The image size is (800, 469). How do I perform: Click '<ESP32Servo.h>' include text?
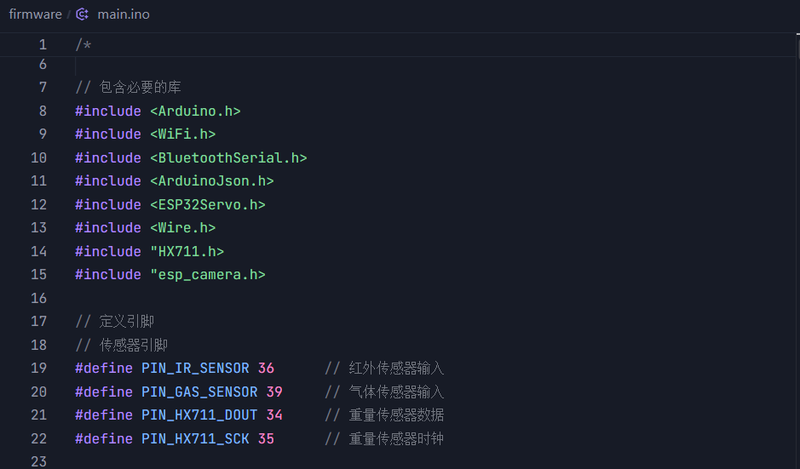click(208, 205)
